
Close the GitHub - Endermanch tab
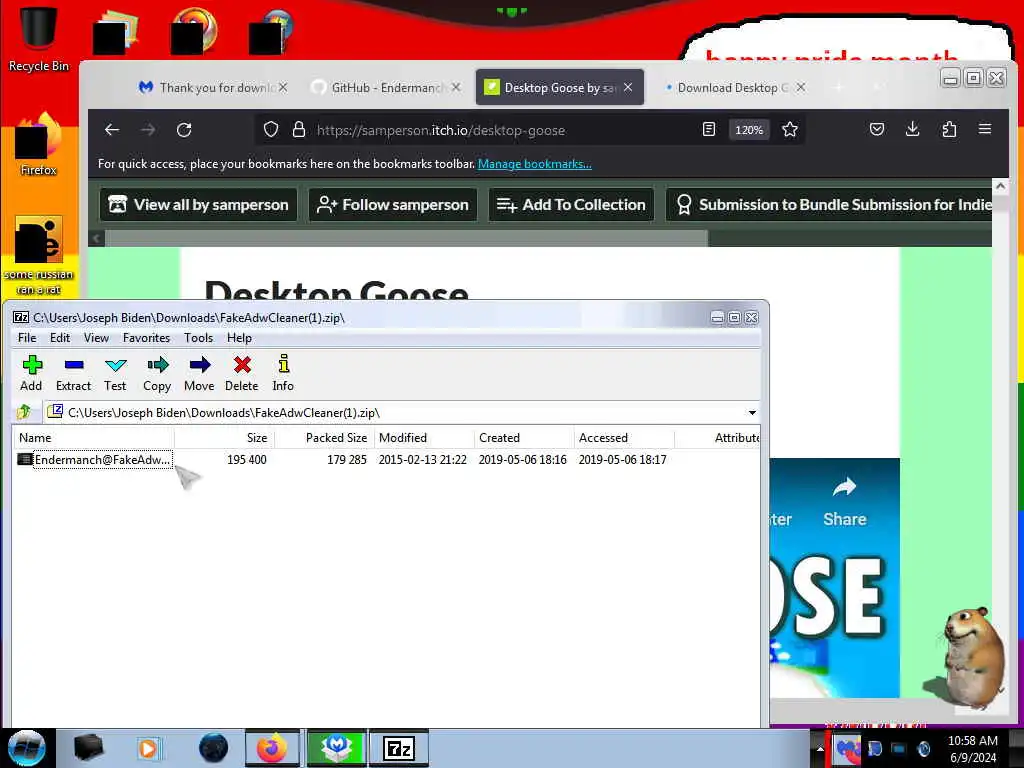tap(456, 88)
